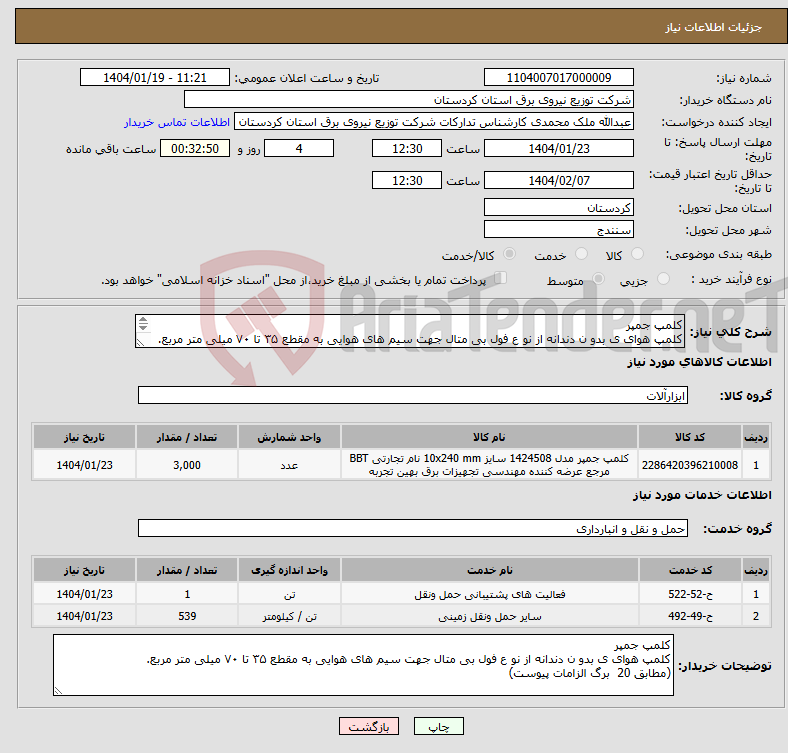
Task: Click goods name cell کلمپ جمپر مدل 1424508
Action: [x=489, y=465]
